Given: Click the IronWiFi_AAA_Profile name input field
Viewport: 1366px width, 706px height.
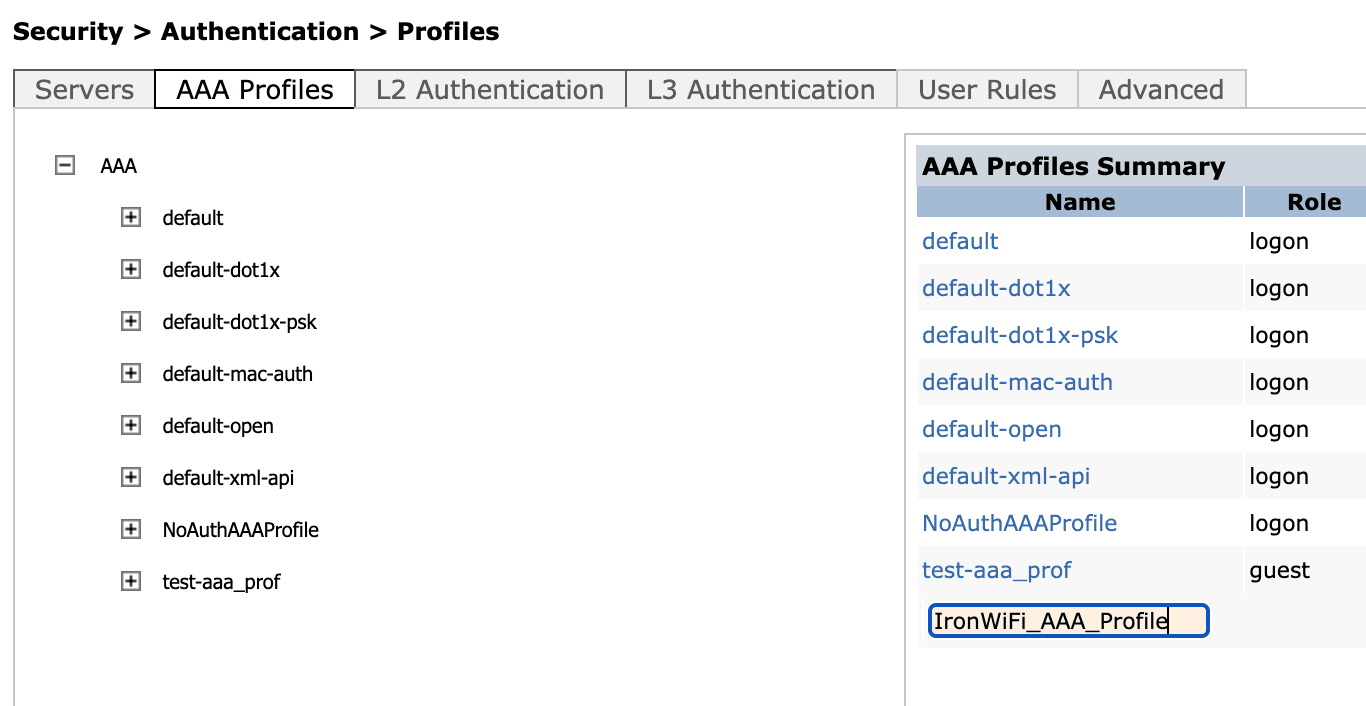Looking at the screenshot, I should click(1068, 621).
